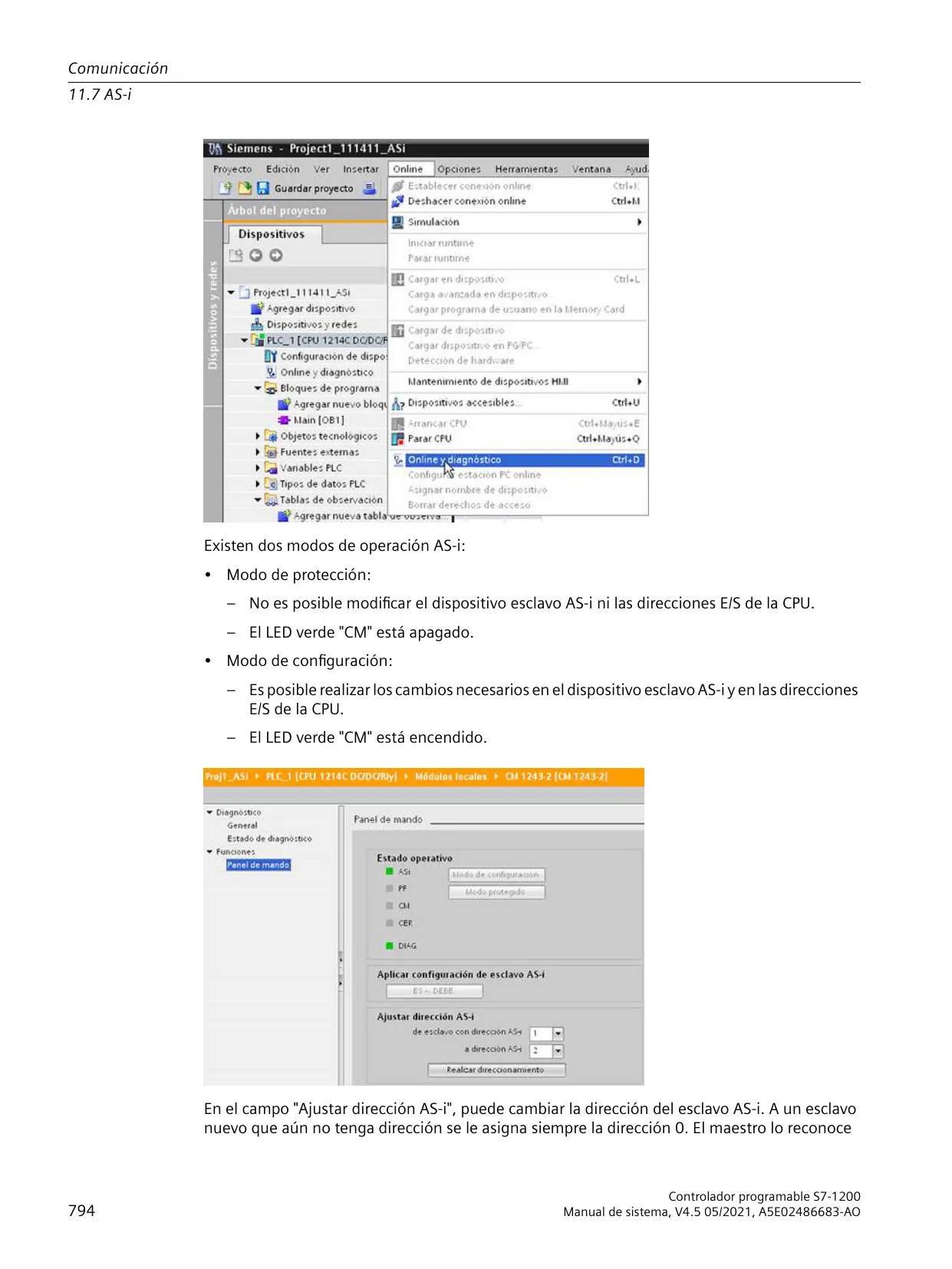
Task: Click the Modo protegido button
Action: coord(496,892)
